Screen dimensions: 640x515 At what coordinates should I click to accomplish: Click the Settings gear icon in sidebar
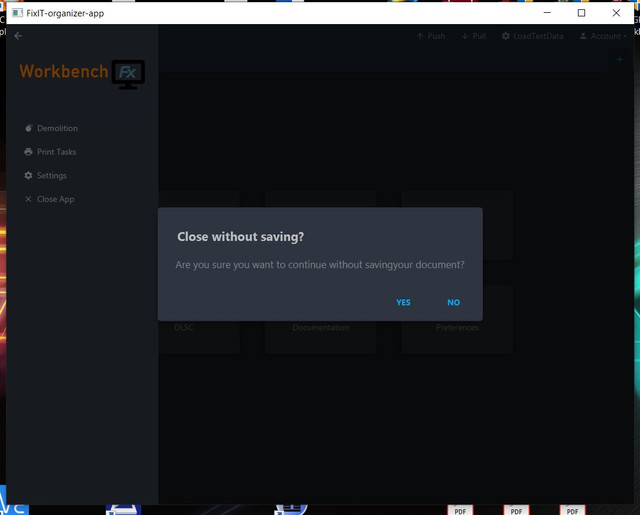[x=28, y=175]
